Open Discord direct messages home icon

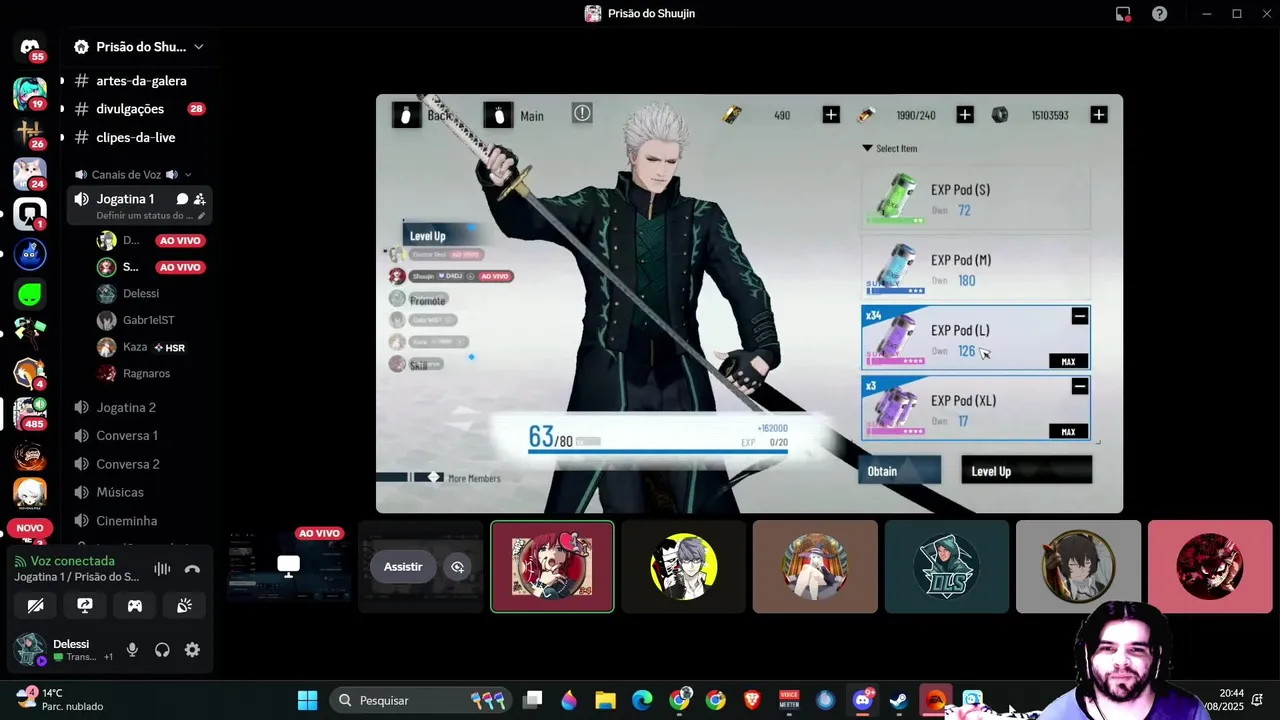pyautogui.click(x=29, y=47)
